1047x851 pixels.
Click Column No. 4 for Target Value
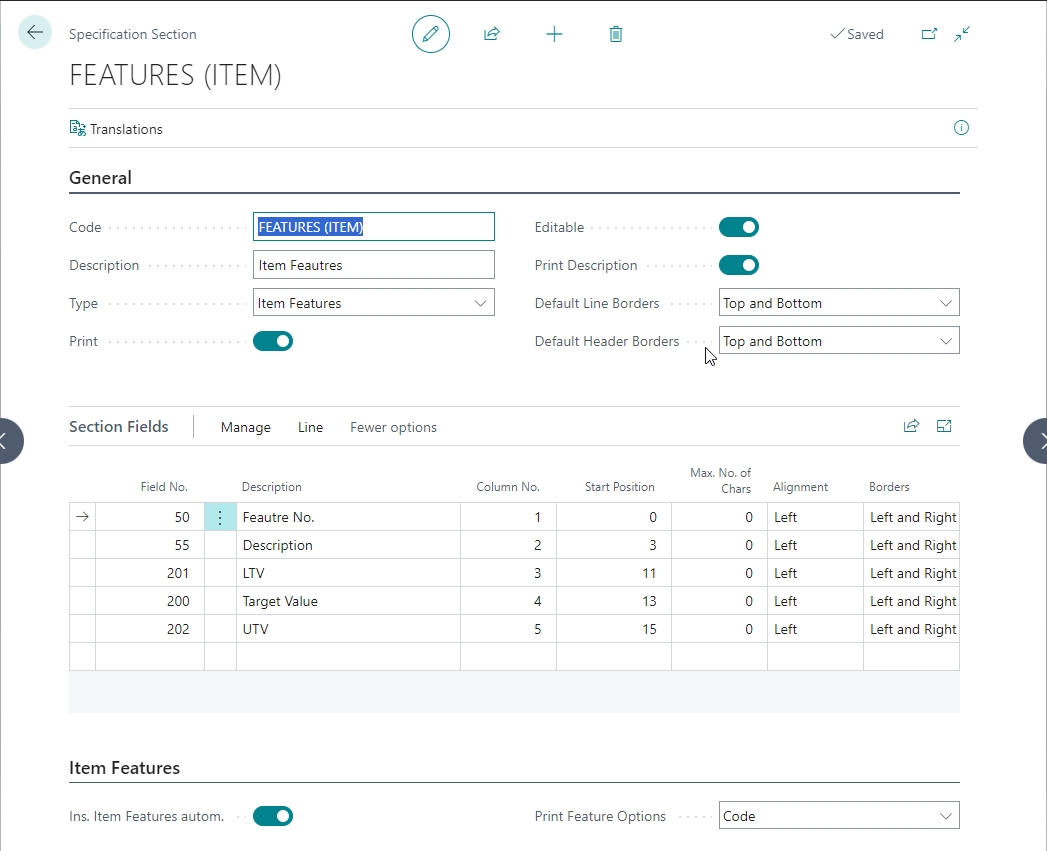click(508, 601)
